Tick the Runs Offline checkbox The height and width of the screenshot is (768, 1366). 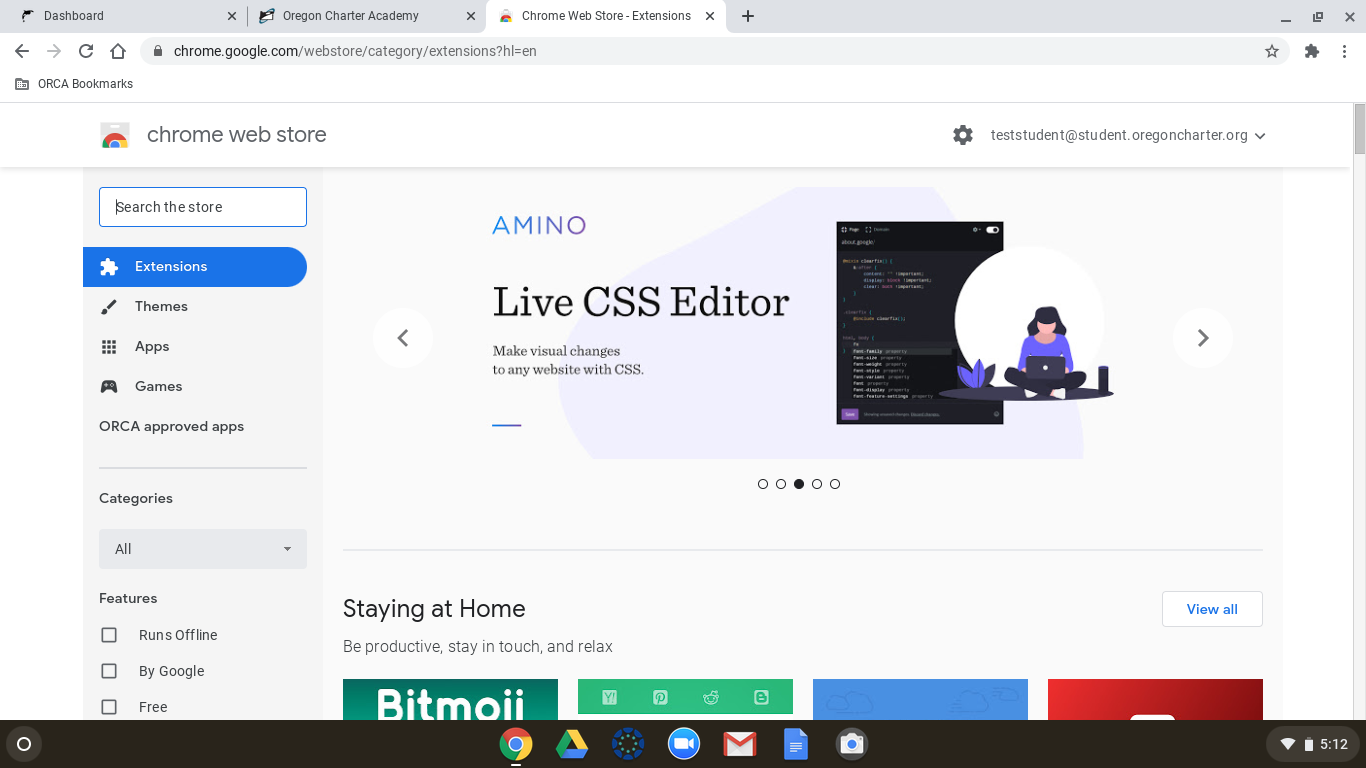(x=109, y=635)
